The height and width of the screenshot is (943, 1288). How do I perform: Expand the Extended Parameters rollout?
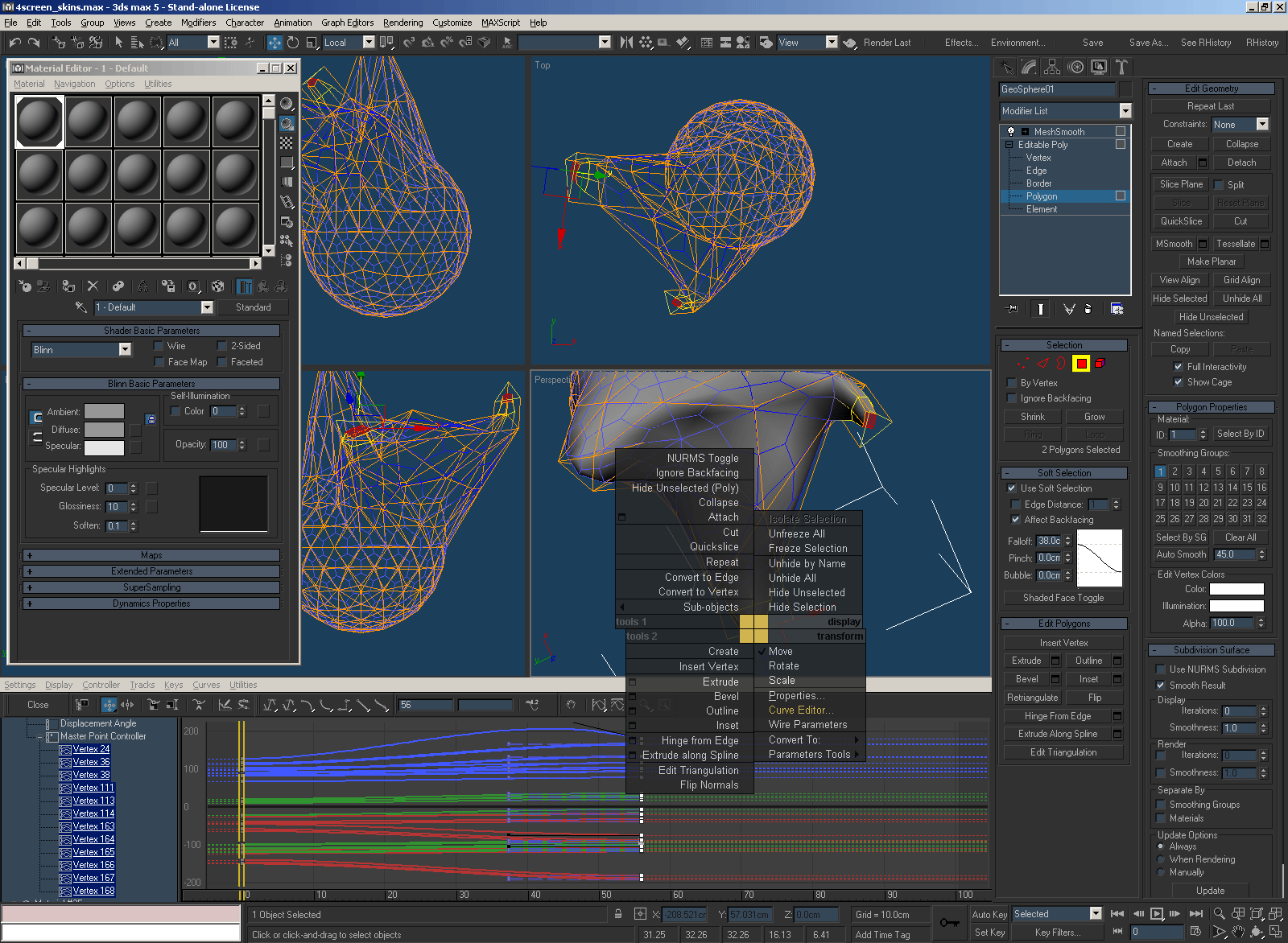click(151, 571)
